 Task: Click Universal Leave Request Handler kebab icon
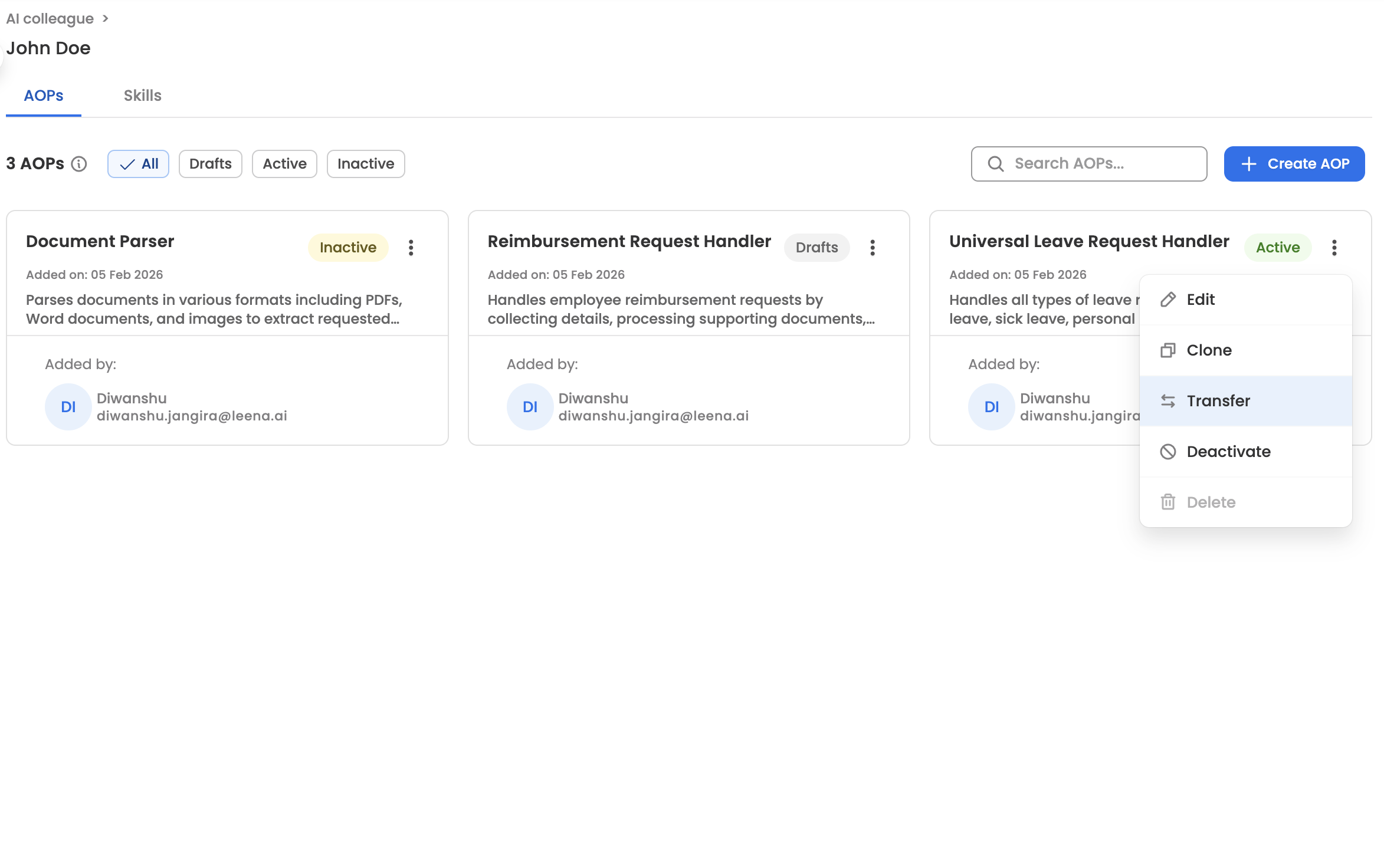click(1334, 248)
